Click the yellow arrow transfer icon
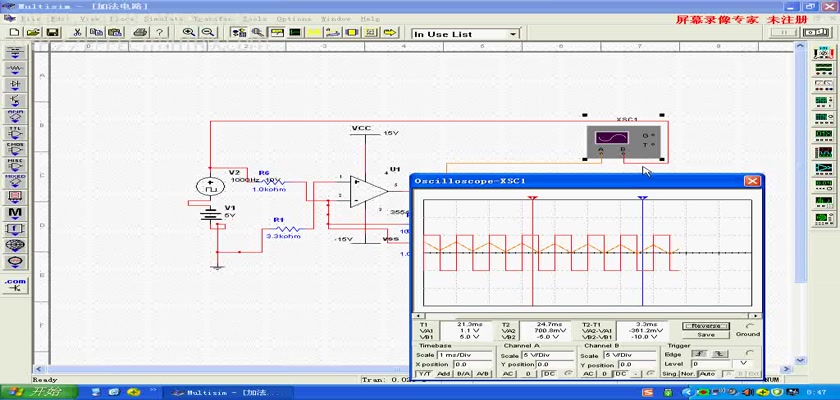 [x=390, y=33]
